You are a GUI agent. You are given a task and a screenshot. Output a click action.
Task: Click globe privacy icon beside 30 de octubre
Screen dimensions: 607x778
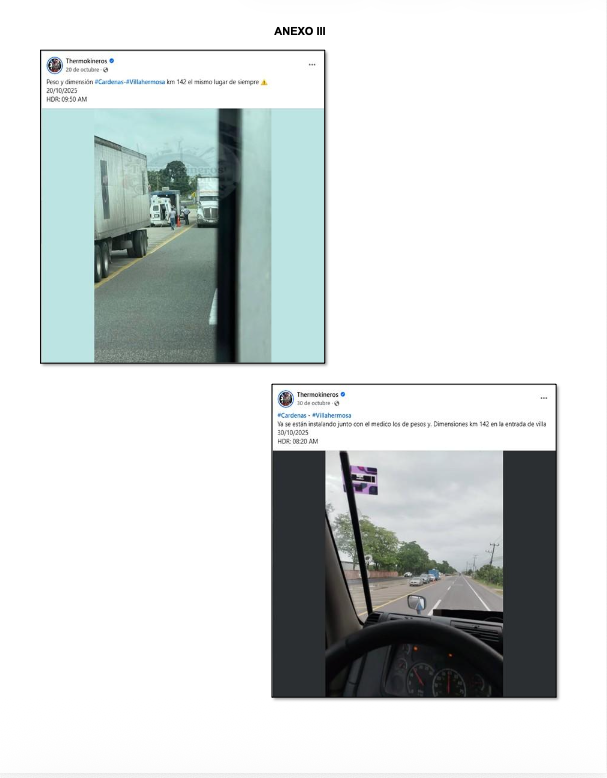pos(337,403)
